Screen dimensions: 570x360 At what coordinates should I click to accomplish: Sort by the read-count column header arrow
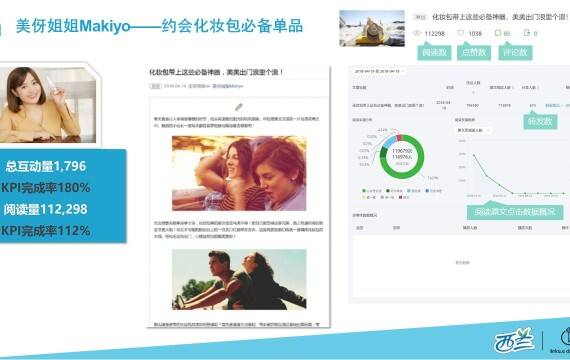coord(473,92)
